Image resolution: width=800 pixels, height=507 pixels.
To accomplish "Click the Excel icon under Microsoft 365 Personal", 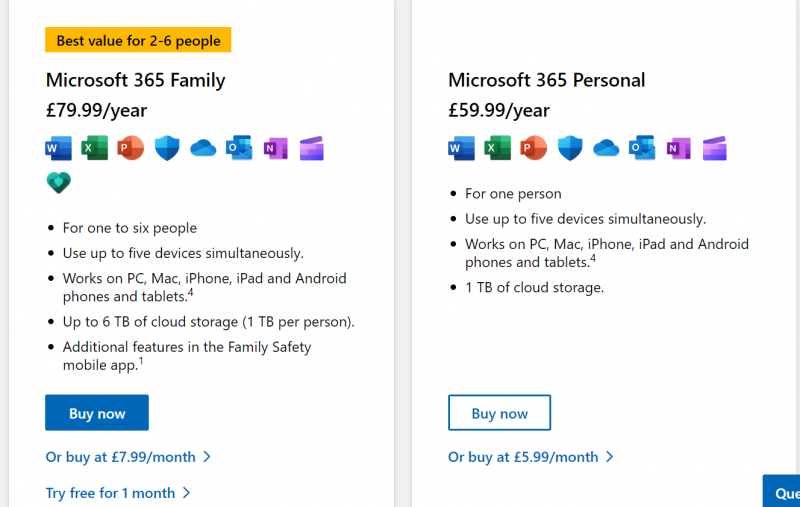I will point(497,148).
